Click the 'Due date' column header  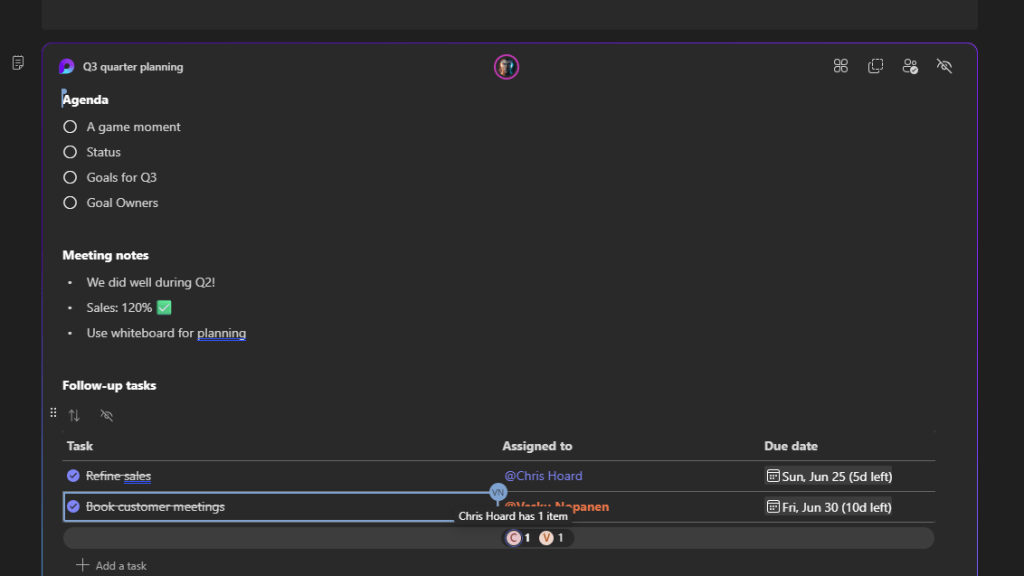pos(790,446)
